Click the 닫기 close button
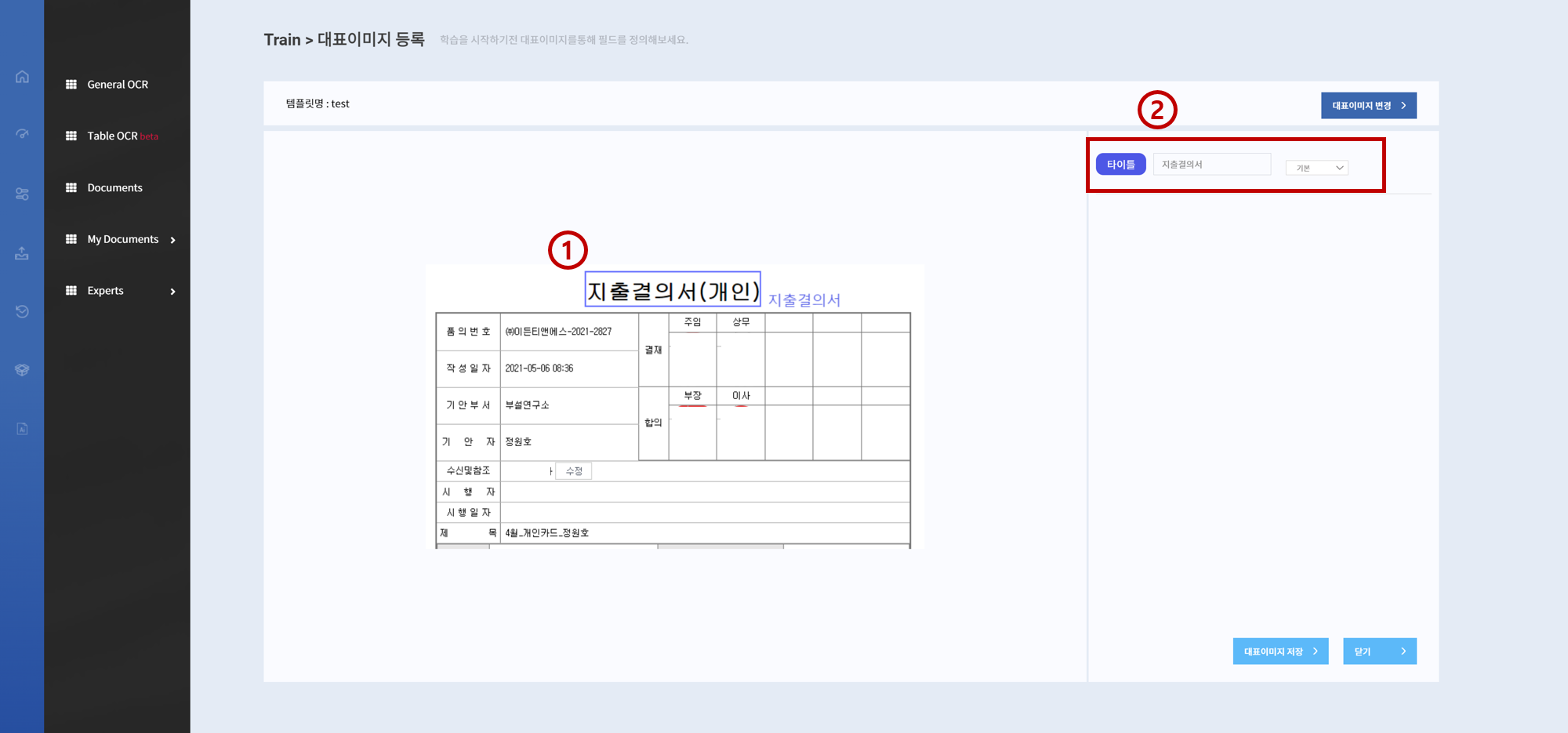 click(x=1380, y=651)
